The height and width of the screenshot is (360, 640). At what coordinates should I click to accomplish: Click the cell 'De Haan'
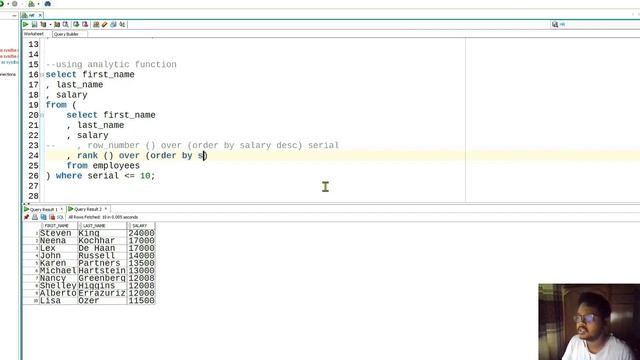pos(102,248)
